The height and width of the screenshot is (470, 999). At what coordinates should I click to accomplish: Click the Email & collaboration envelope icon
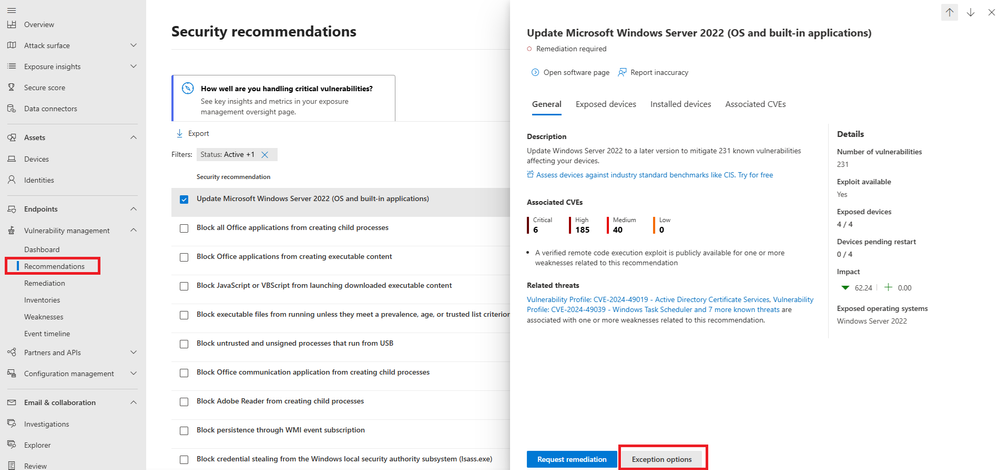click(11, 402)
